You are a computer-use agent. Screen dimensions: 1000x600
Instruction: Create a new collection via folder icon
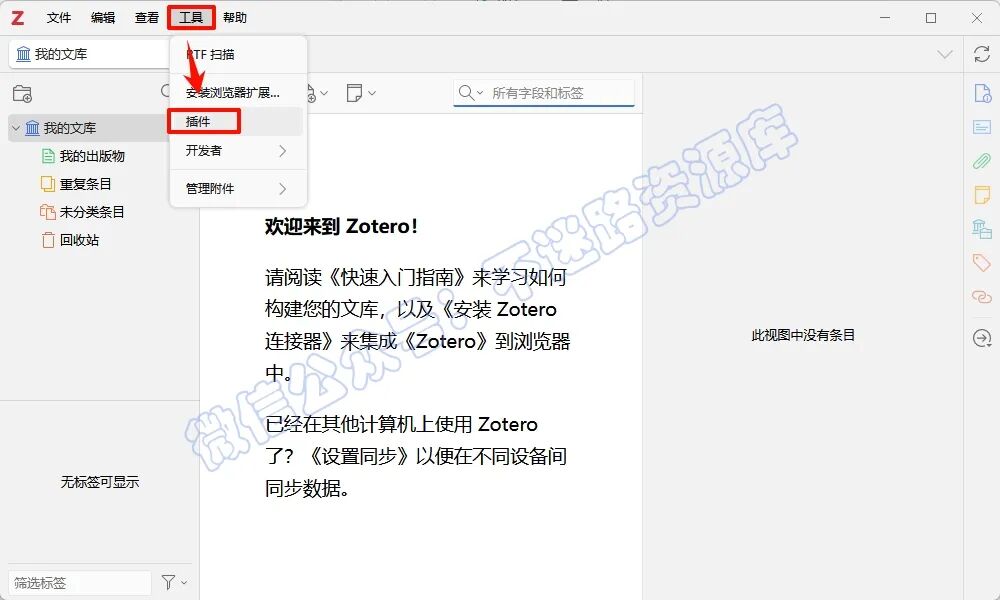click(x=22, y=94)
